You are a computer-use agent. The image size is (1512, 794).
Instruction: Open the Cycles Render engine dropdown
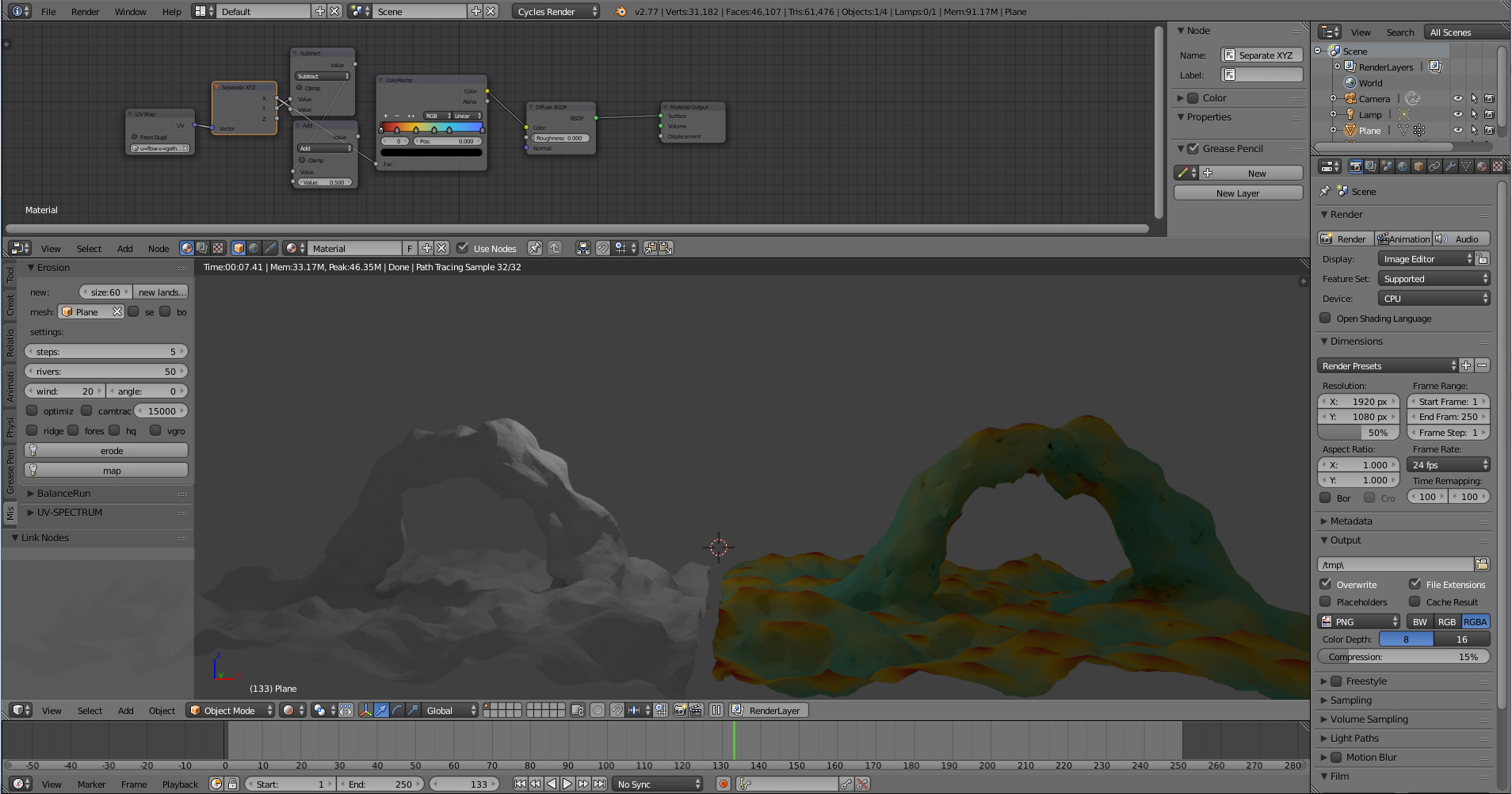tap(556, 12)
